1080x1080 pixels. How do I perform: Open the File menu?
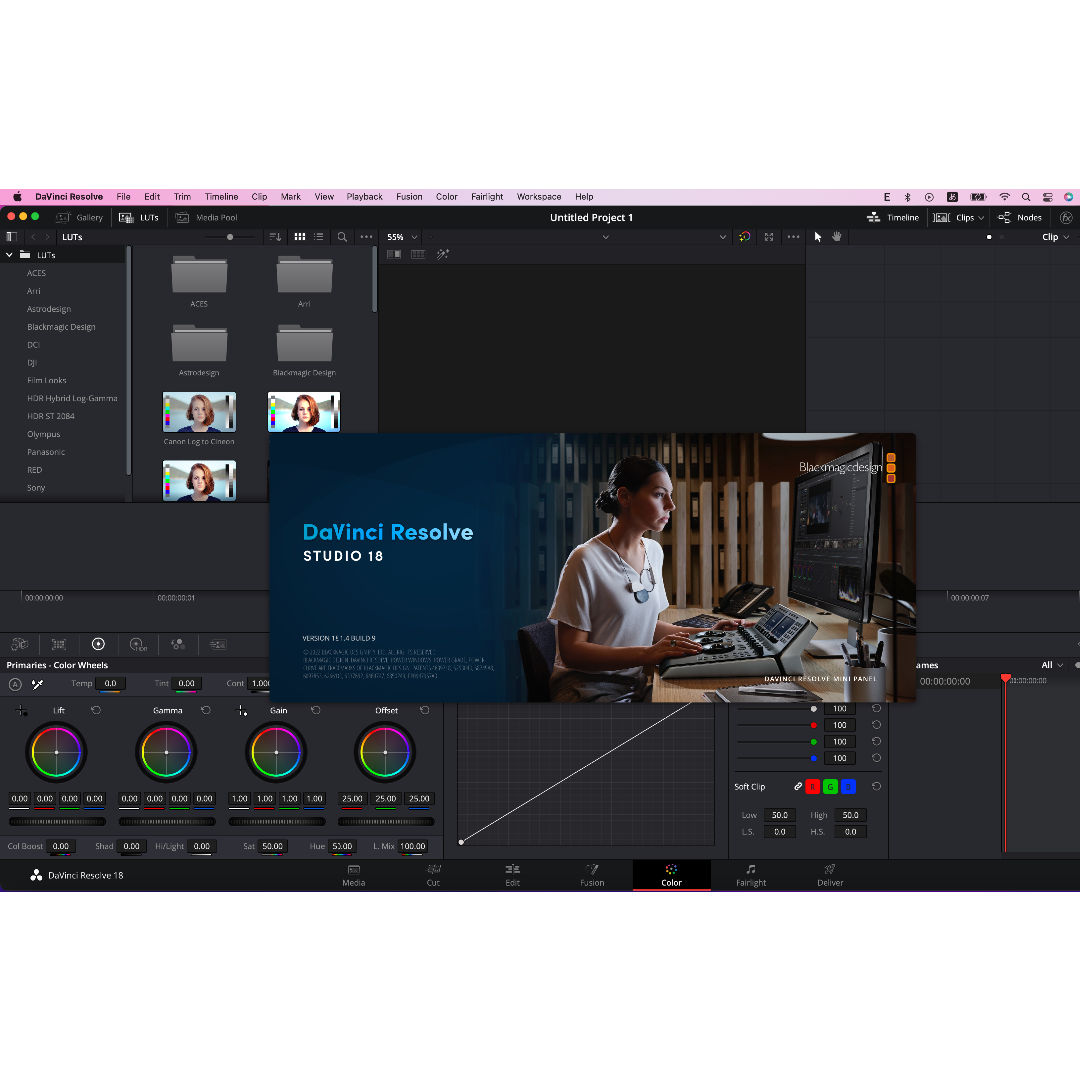[123, 197]
